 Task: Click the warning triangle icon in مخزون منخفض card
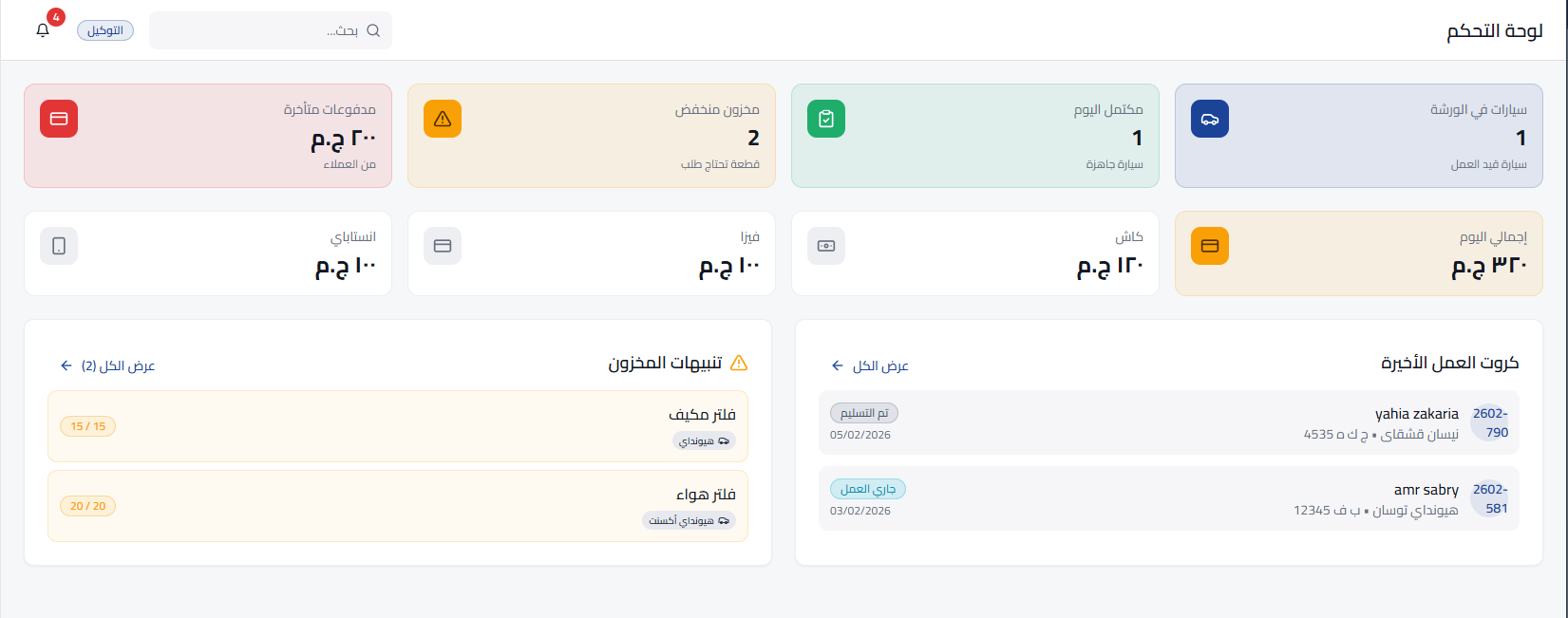[443, 119]
